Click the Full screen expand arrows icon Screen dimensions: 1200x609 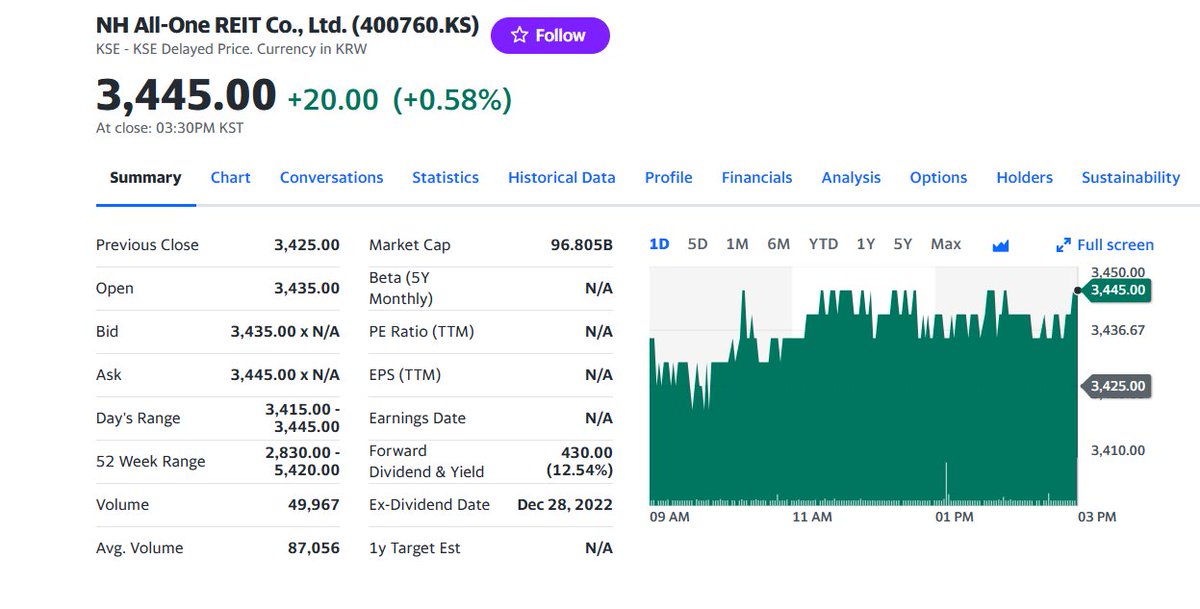coord(1063,245)
